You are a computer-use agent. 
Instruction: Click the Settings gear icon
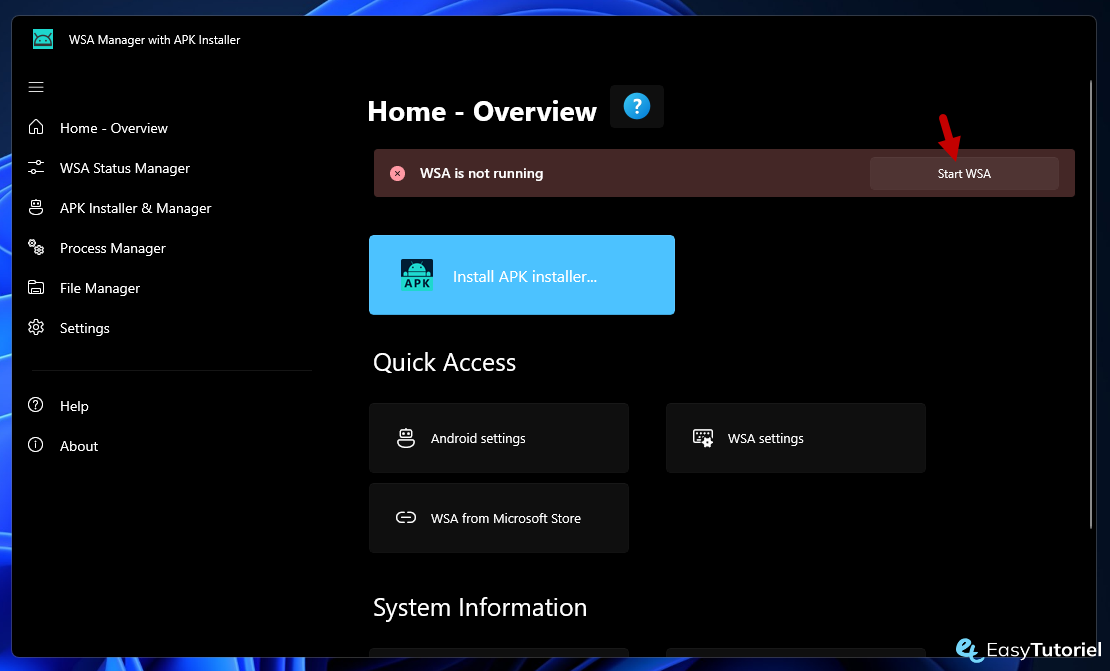click(x=36, y=327)
